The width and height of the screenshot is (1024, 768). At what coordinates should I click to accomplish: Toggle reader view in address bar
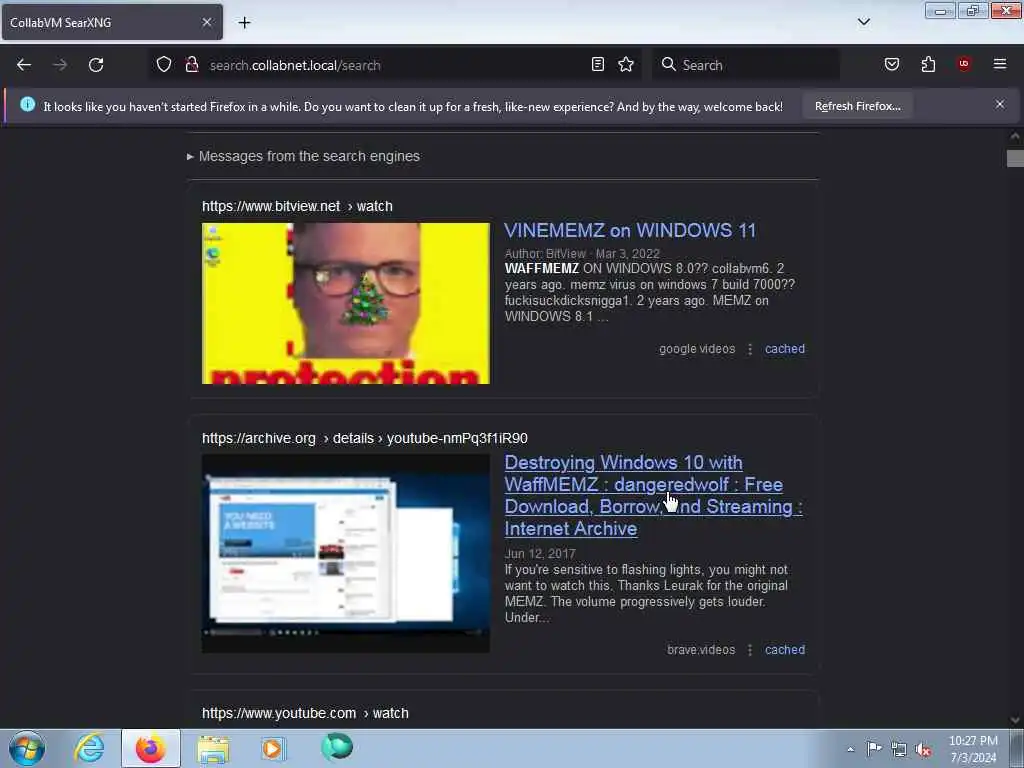[598, 64]
